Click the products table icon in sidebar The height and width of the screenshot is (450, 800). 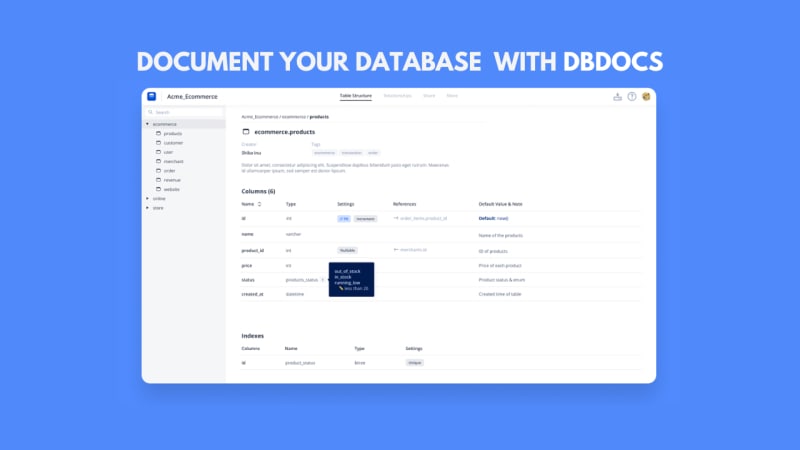coord(158,133)
